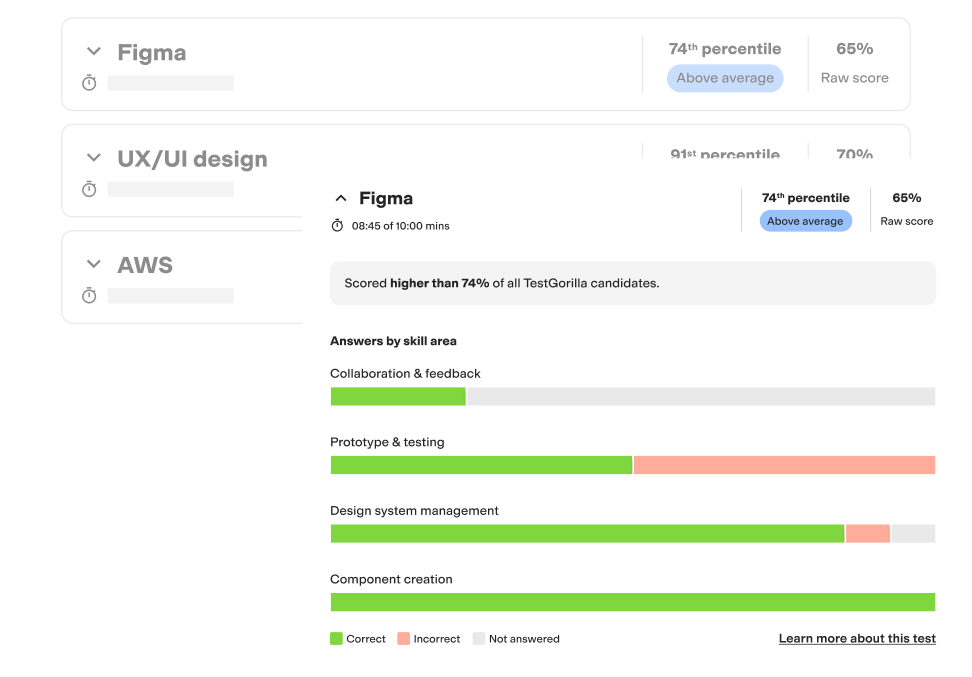Screen dimensions: 972x677
Task: Click faded 'Raw score' in background Figma card
Action: (855, 78)
